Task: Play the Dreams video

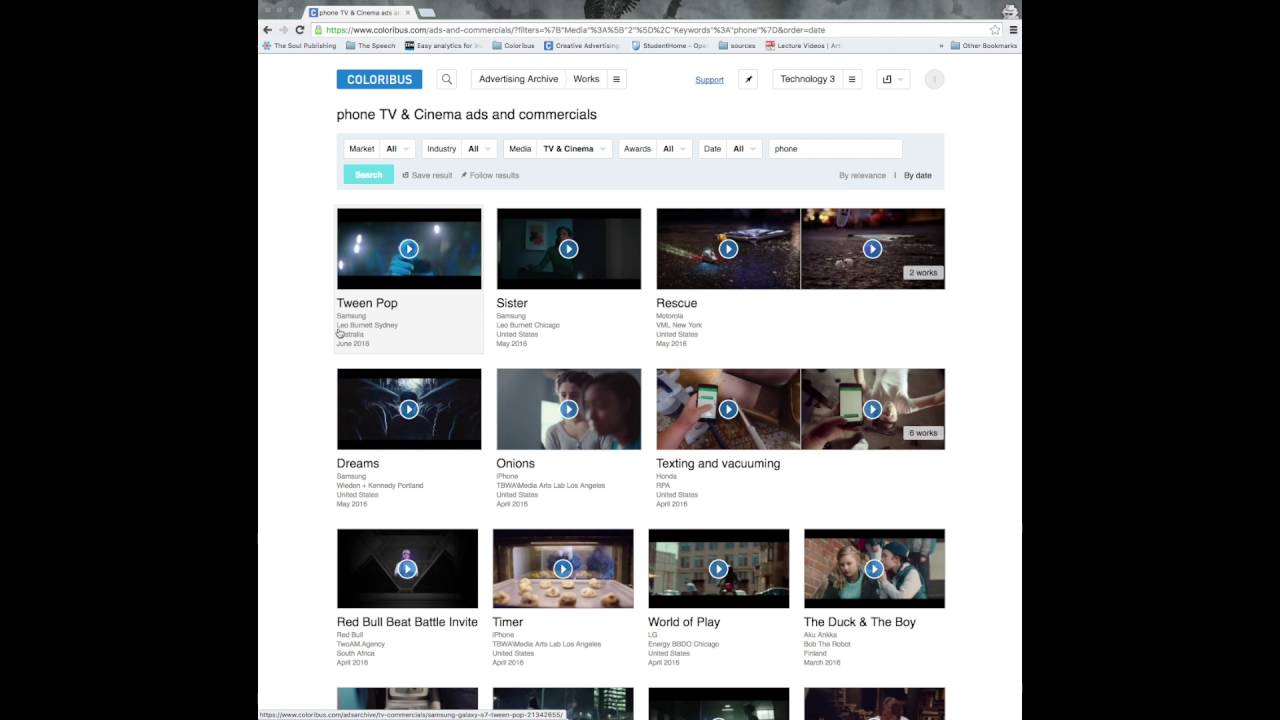Action: [x=408, y=409]
